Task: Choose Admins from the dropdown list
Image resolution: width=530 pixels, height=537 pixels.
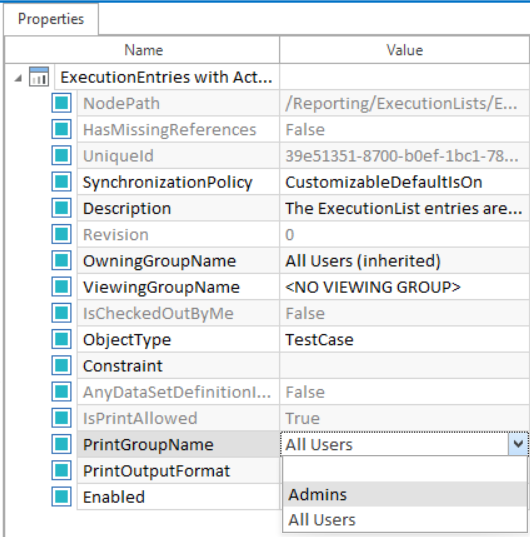Action: pyautogui.click(x=405, y=494)
